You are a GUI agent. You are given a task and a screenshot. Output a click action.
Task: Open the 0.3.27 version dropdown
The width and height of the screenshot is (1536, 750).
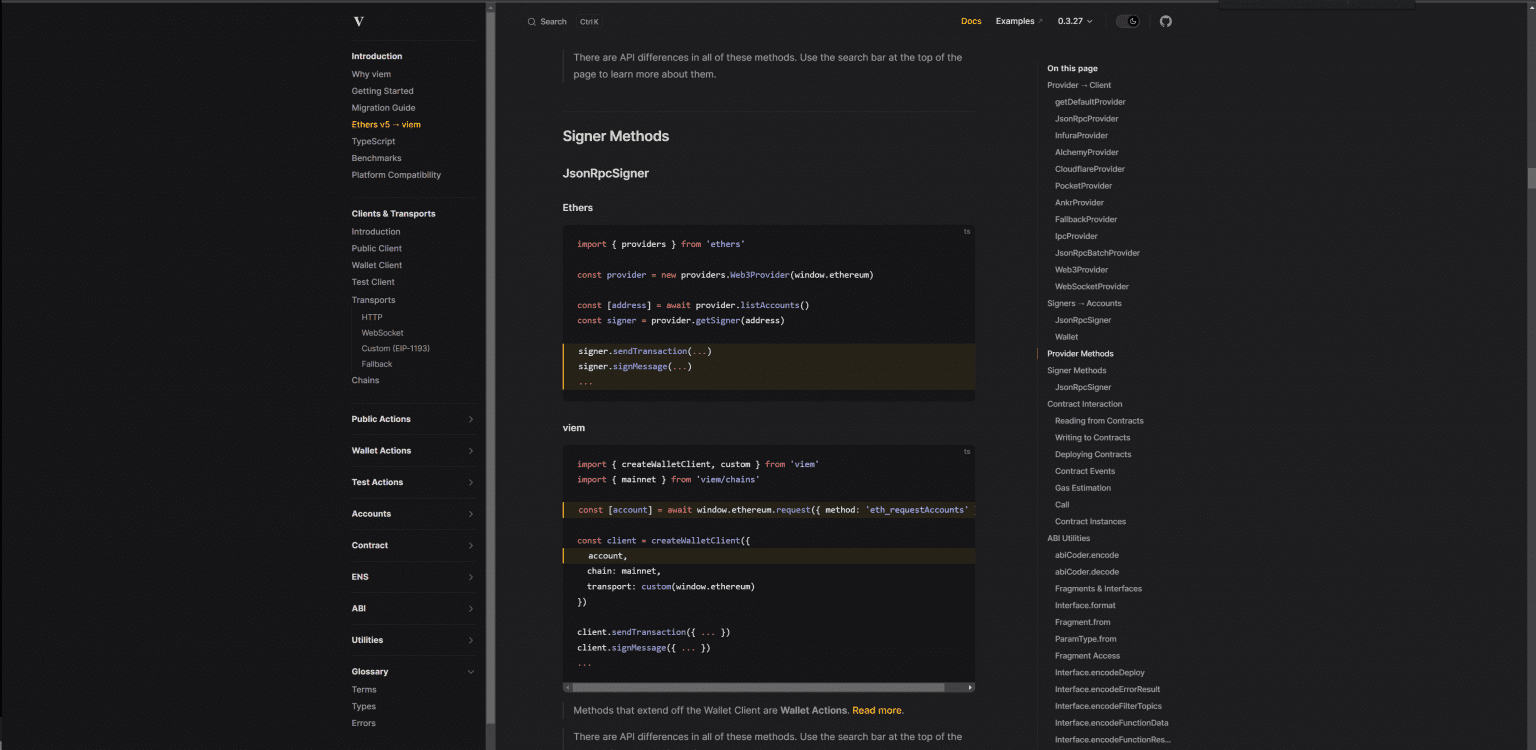(1075, 21)
